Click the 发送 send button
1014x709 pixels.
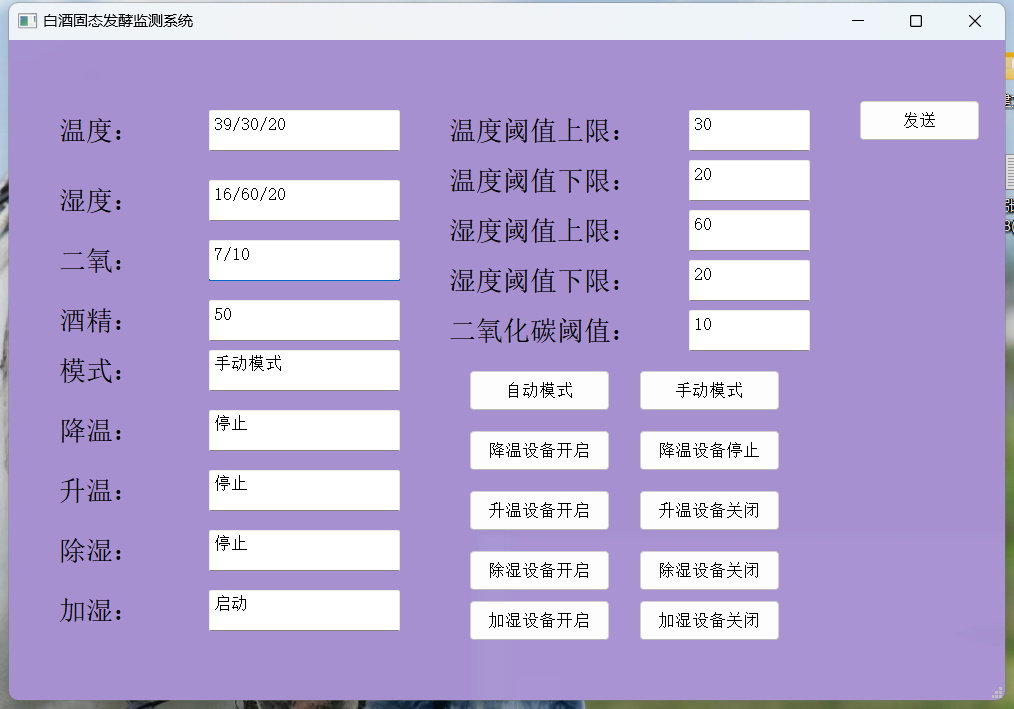pos(919,120)
